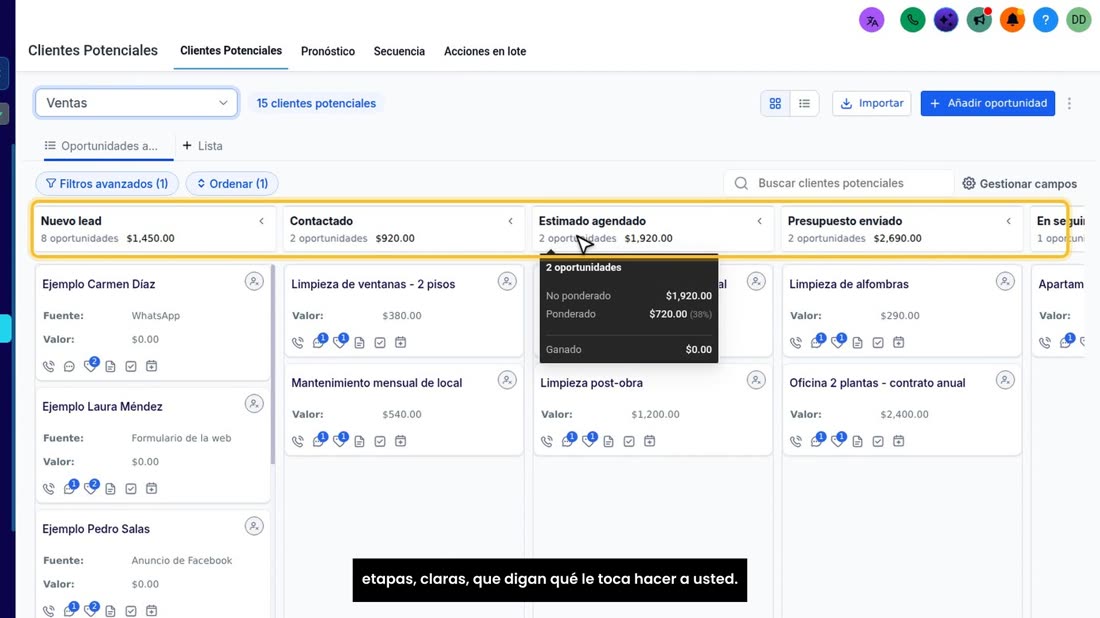
Task: Click the green phone dialer icon
Action: (x=912, y=20)
